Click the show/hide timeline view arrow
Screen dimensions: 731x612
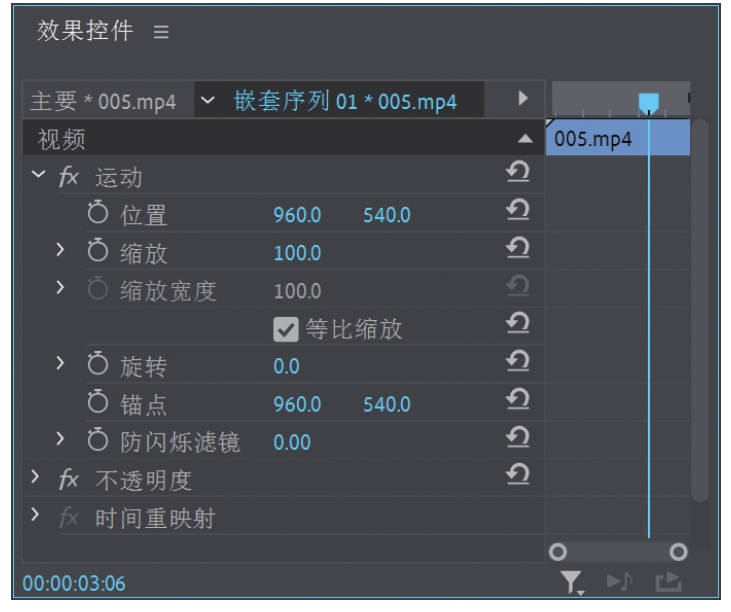pyautogui.click(x=523, y=98)
